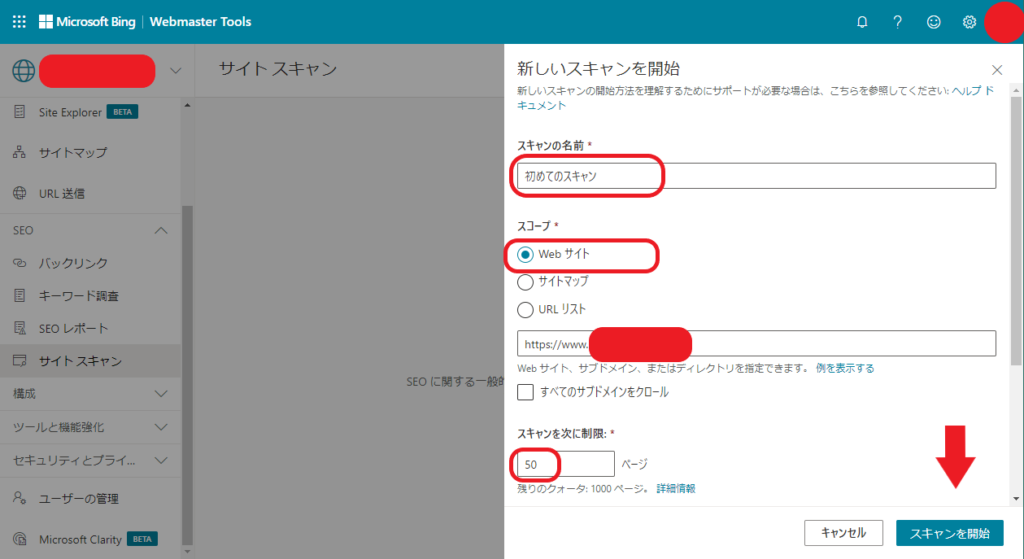Click the スキャンを開始 button
Screen dimensions: 1024x559
(x=950, y=533)
